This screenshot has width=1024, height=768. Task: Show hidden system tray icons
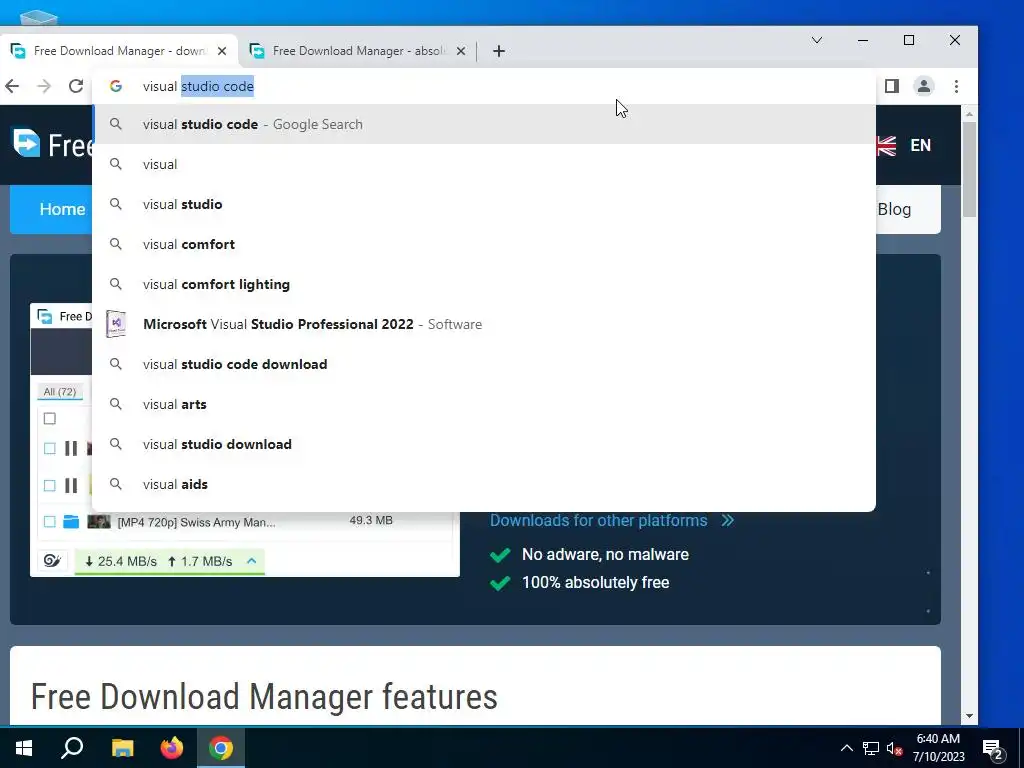pyautogui.click(x=846, y=748)
